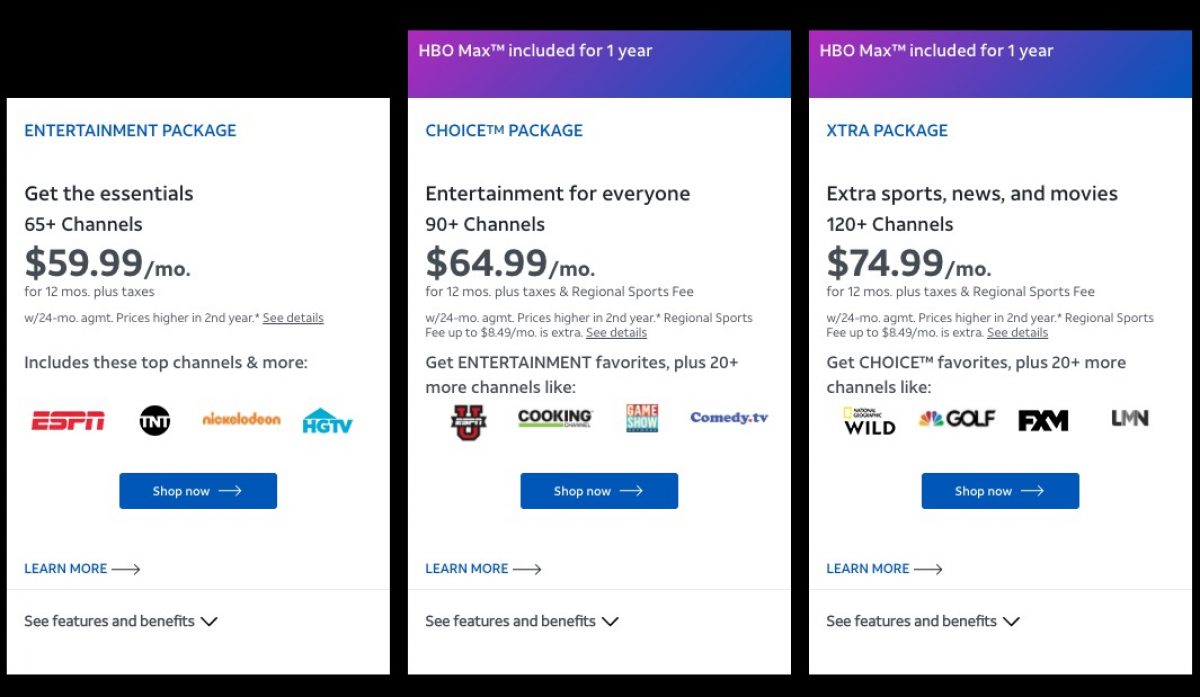The image size is (1200, 697).
Task: Click the Comedy.tv channel logo
Action: click(x=729, y=418)
